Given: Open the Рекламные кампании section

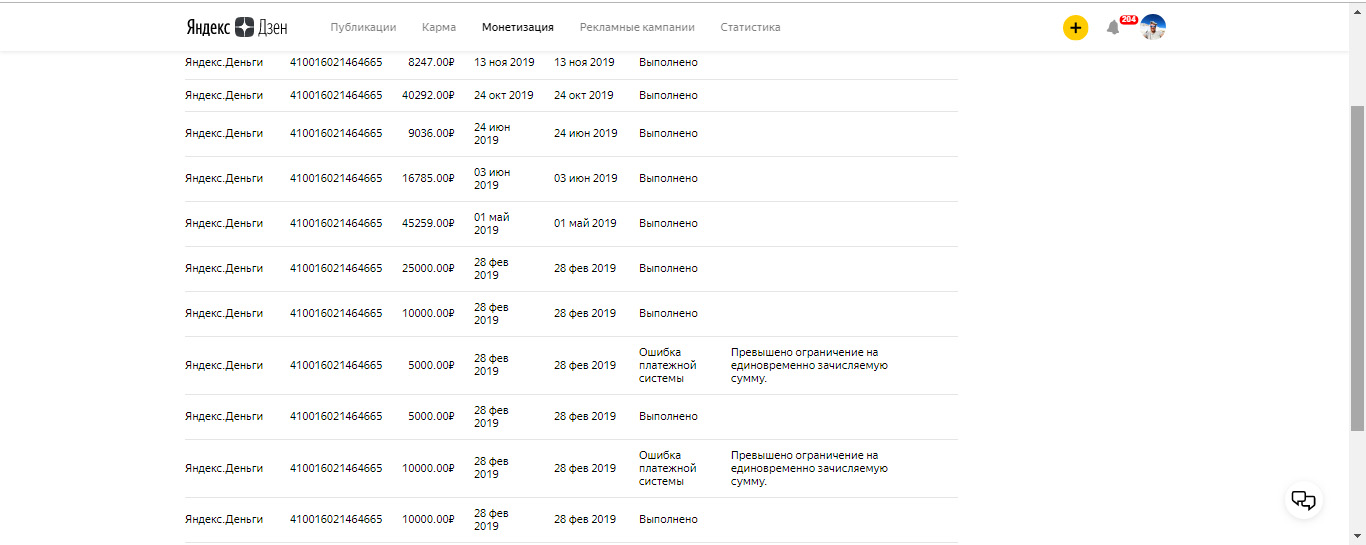Looking at the screenshot, I should [x=637, y=27].
